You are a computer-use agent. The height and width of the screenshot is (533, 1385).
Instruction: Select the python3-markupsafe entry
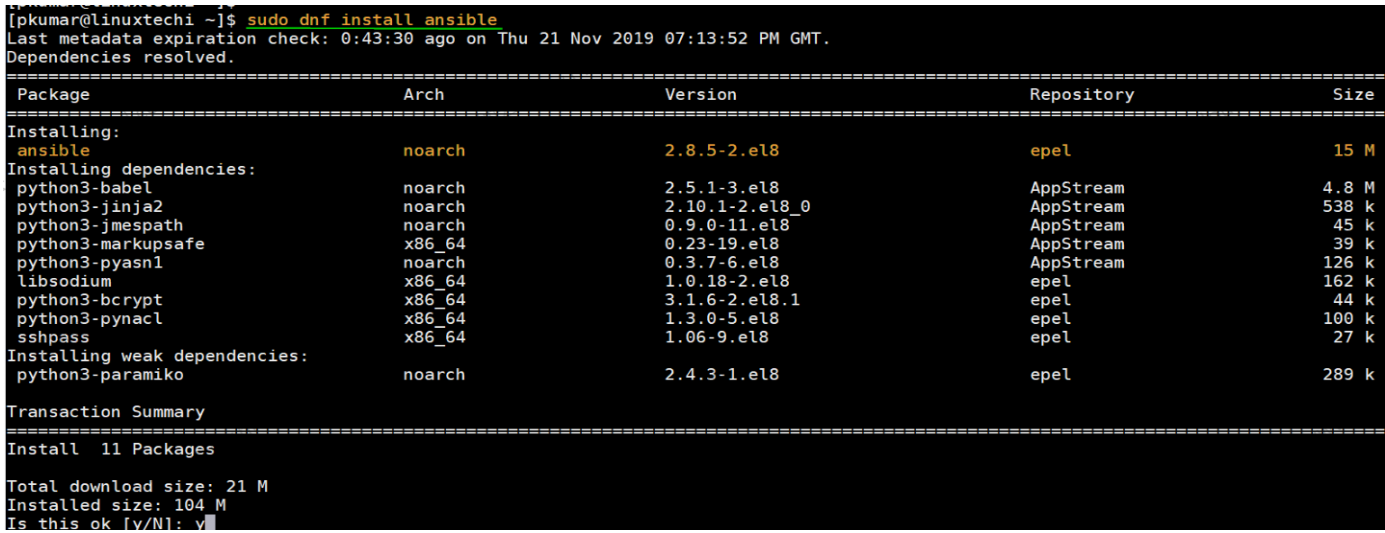point(110,244)
